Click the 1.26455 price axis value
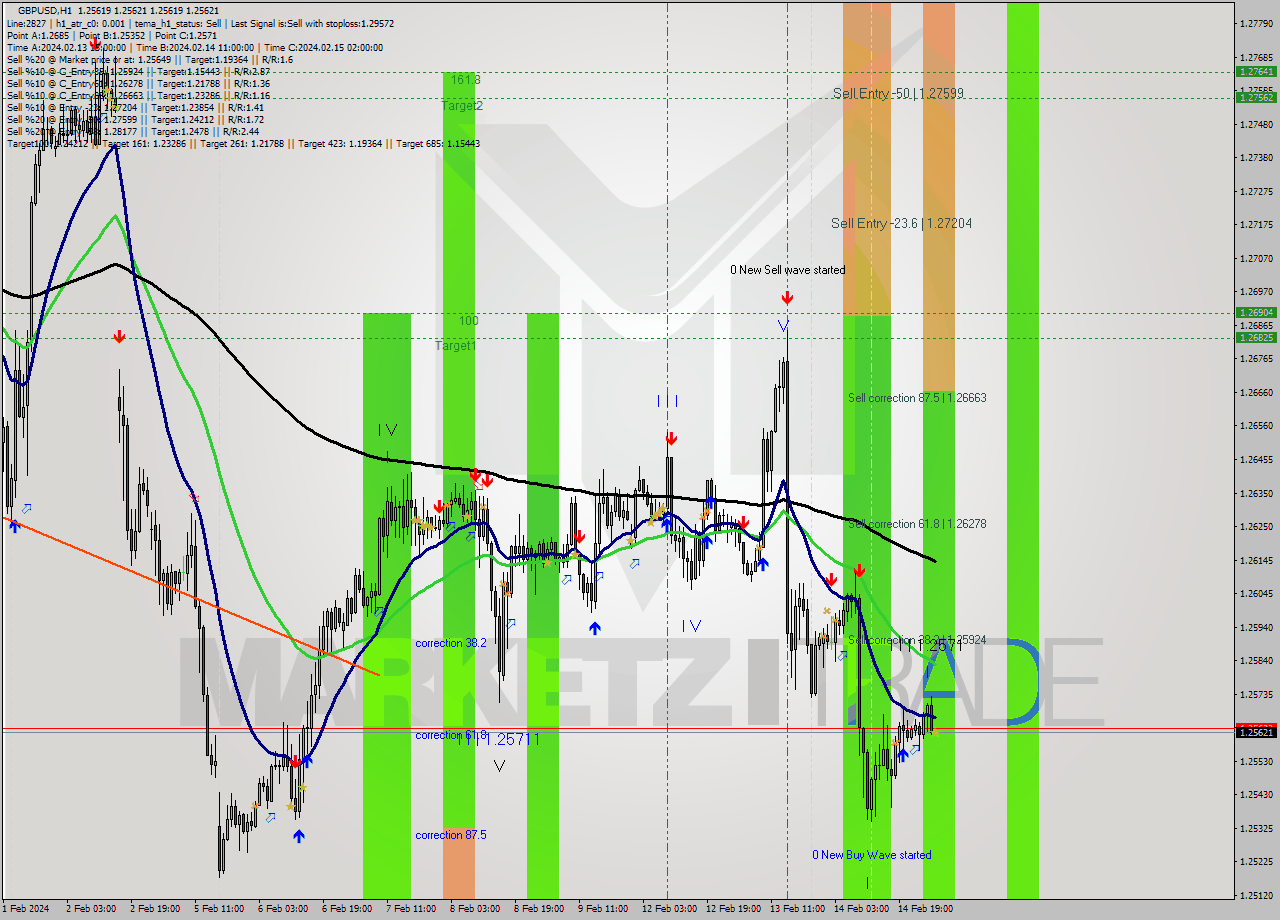 (x=1256, y=459)
